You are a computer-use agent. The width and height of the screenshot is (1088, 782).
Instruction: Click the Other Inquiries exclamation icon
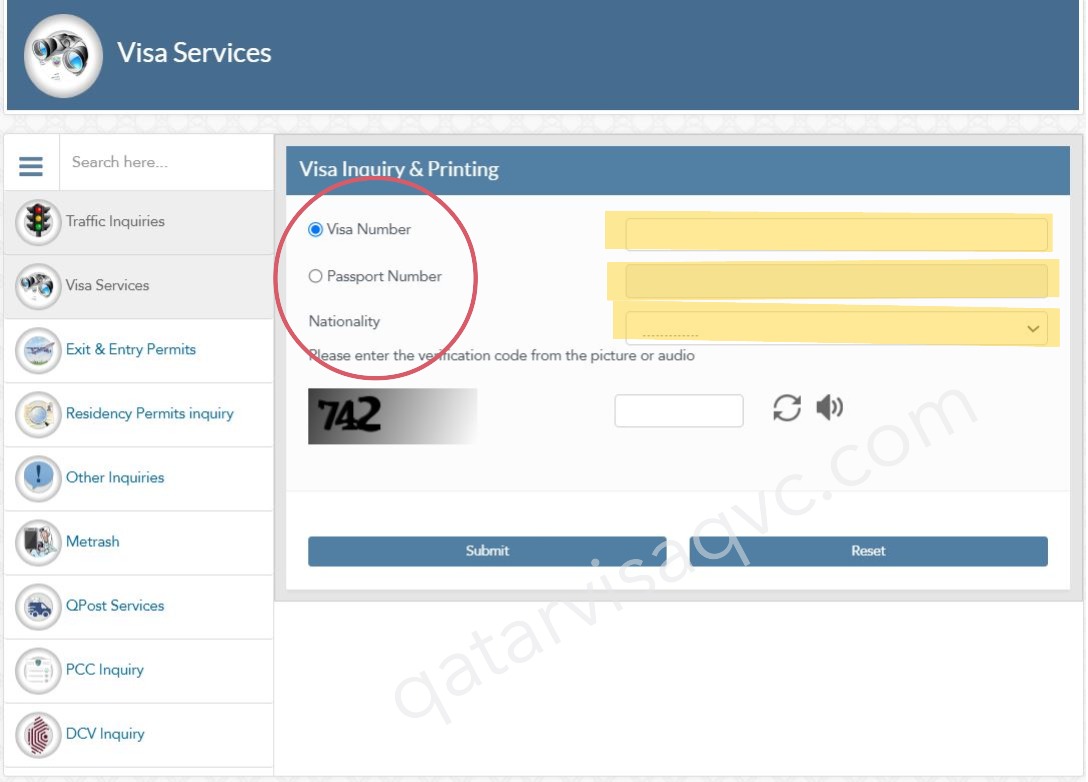point(38,478)
